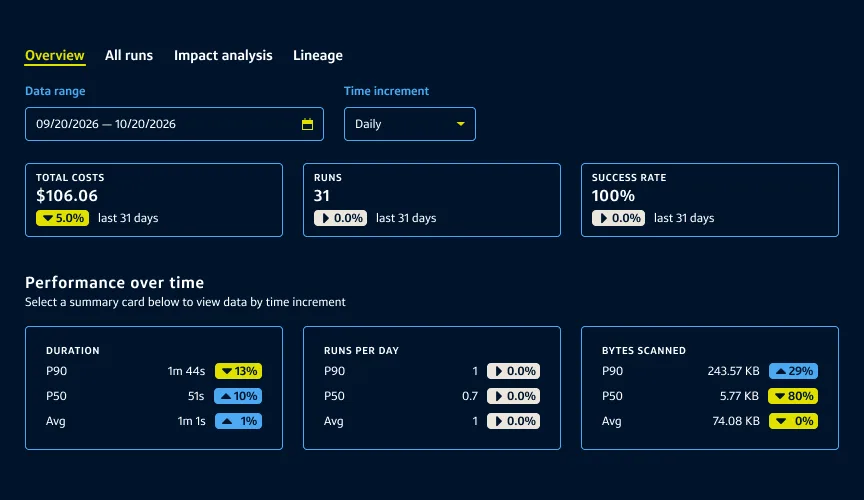Click the 1m 1s average duration value
The image size is (864, 500).
[x=191, y=421]
